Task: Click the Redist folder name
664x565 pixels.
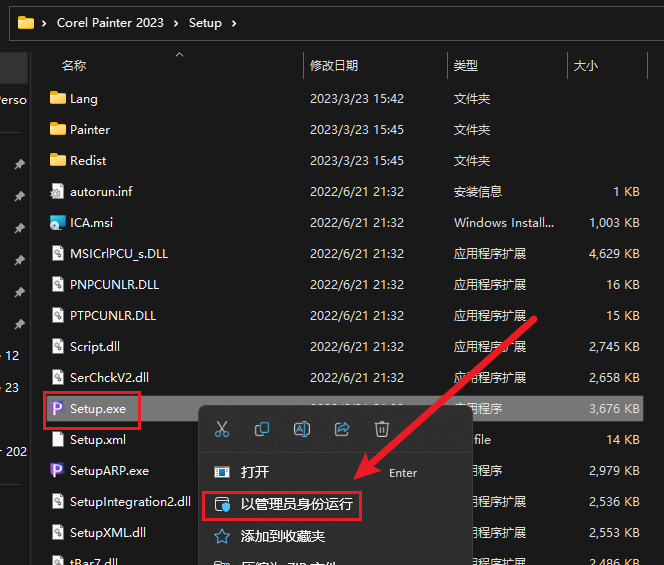Action: coord(88,161)
